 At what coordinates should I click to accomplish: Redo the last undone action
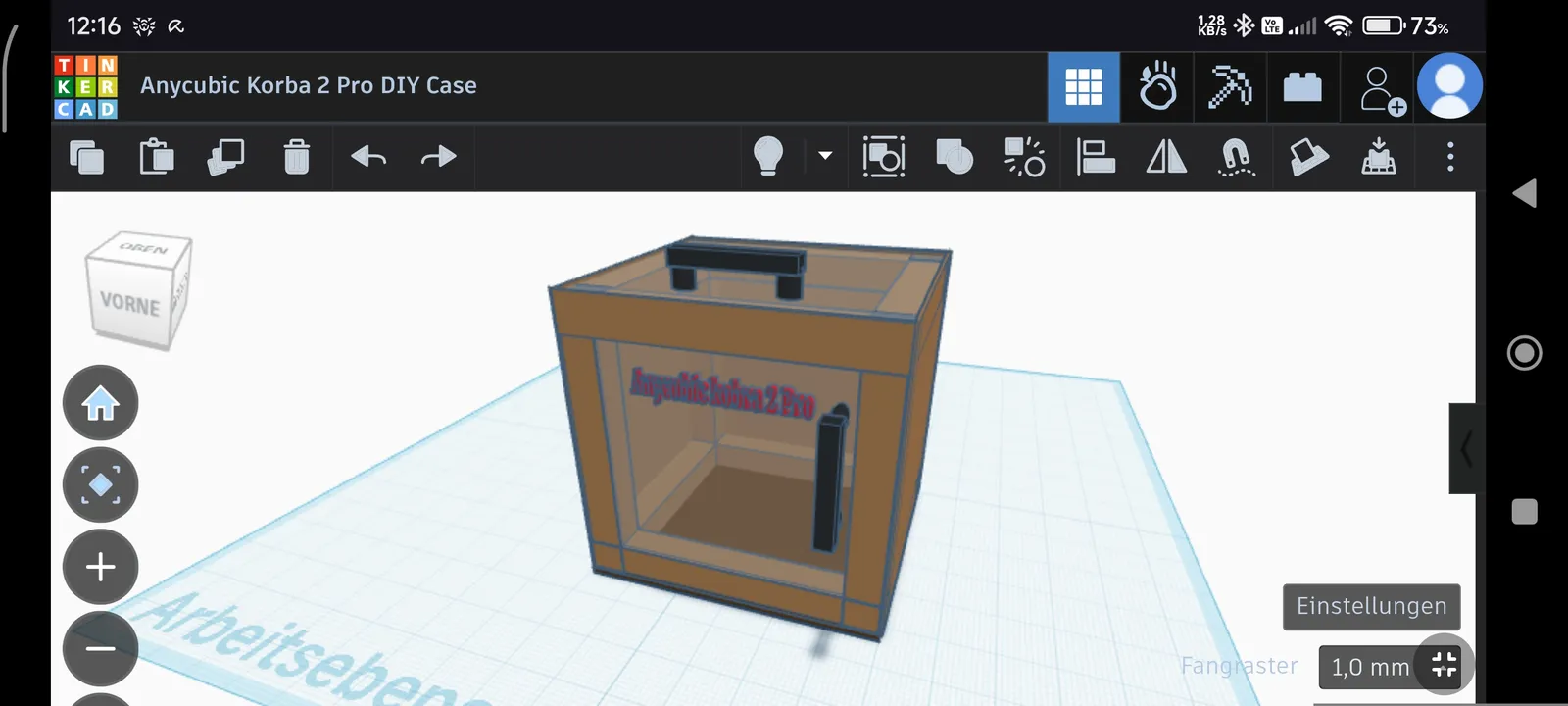coord(438,157)
